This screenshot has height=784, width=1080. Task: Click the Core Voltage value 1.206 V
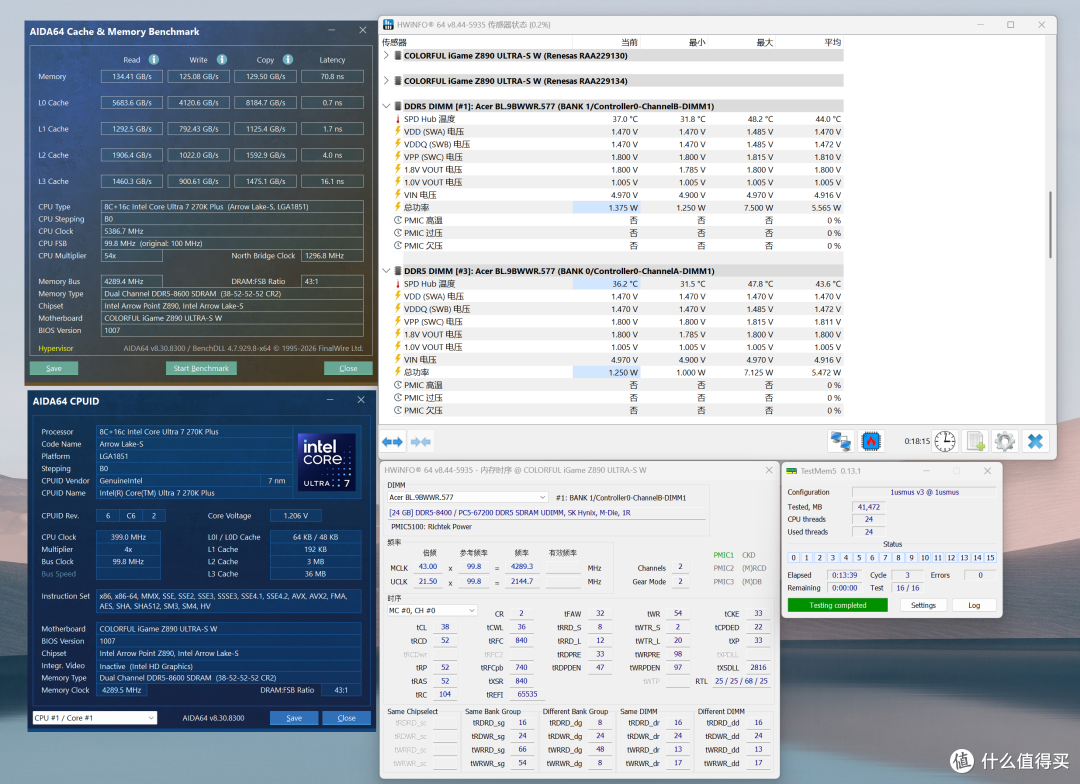pos(295,515)
